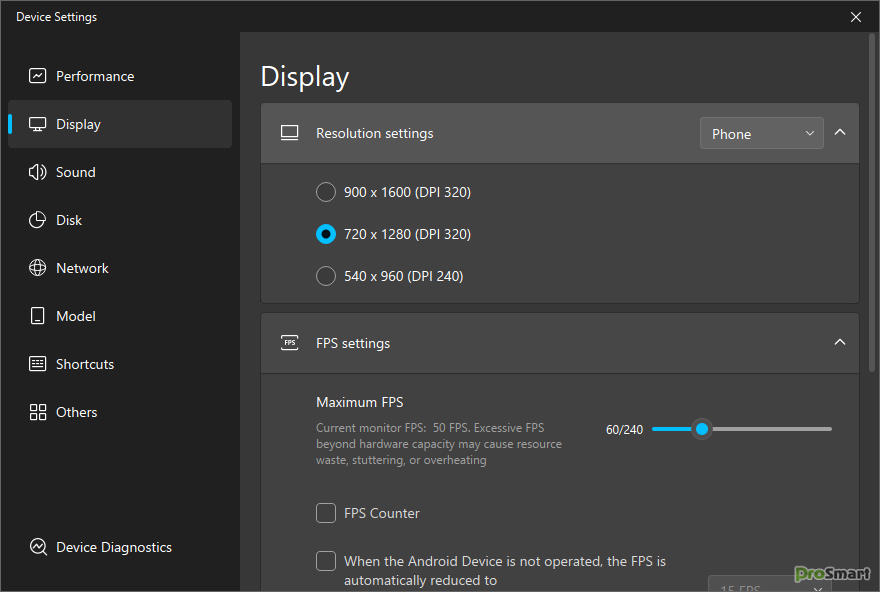This screenshot has width=880, height=592.
Task: Check the auto-reduce FPS when not operated box
Action: tap(326, 561)
